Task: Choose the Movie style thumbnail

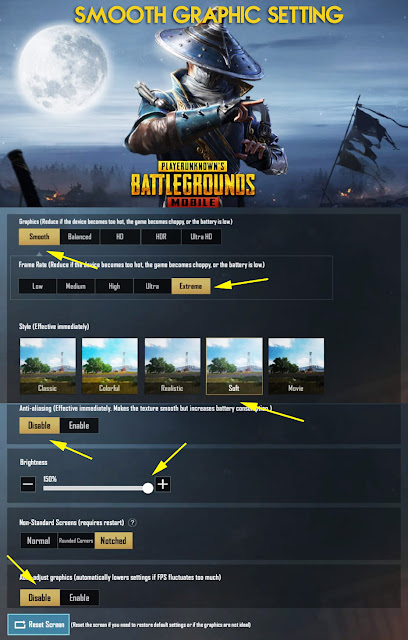Action: (x=296, y=366)
